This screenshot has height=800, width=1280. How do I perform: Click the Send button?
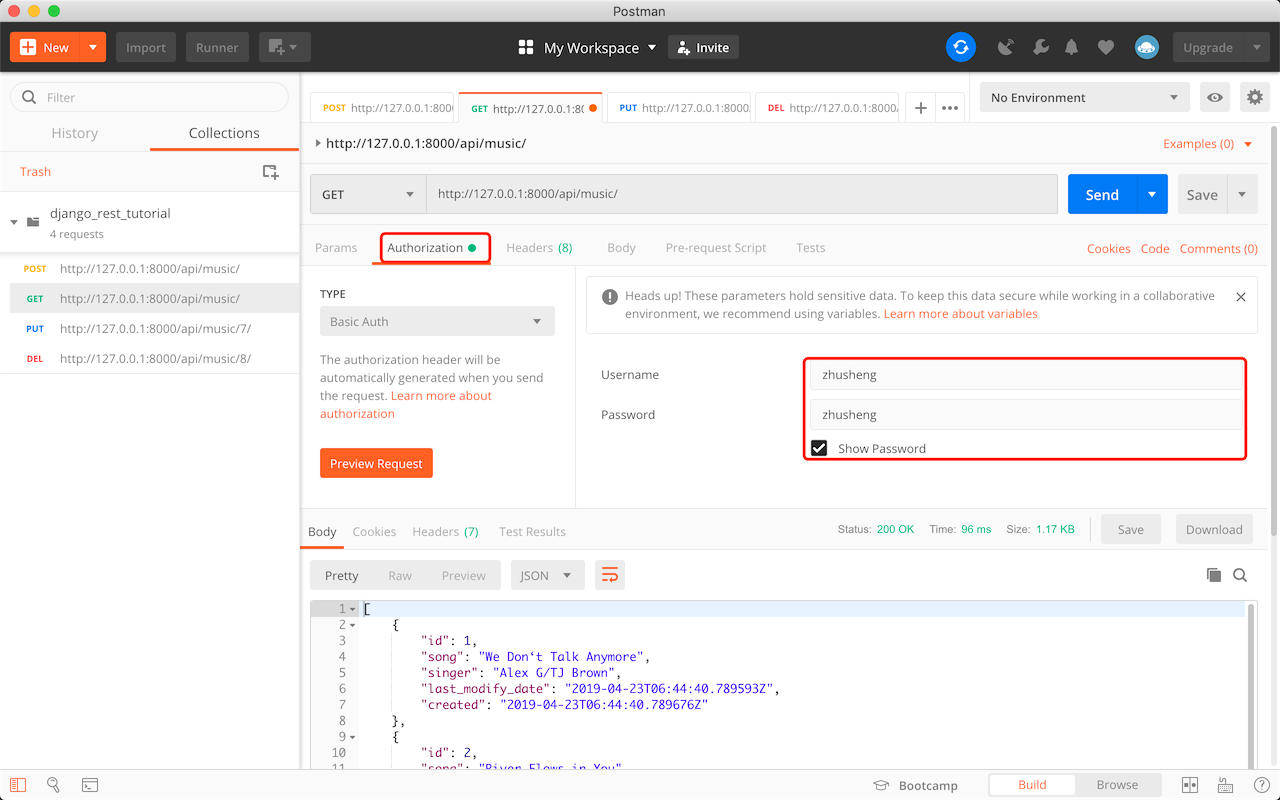[x=1102, y=194]
